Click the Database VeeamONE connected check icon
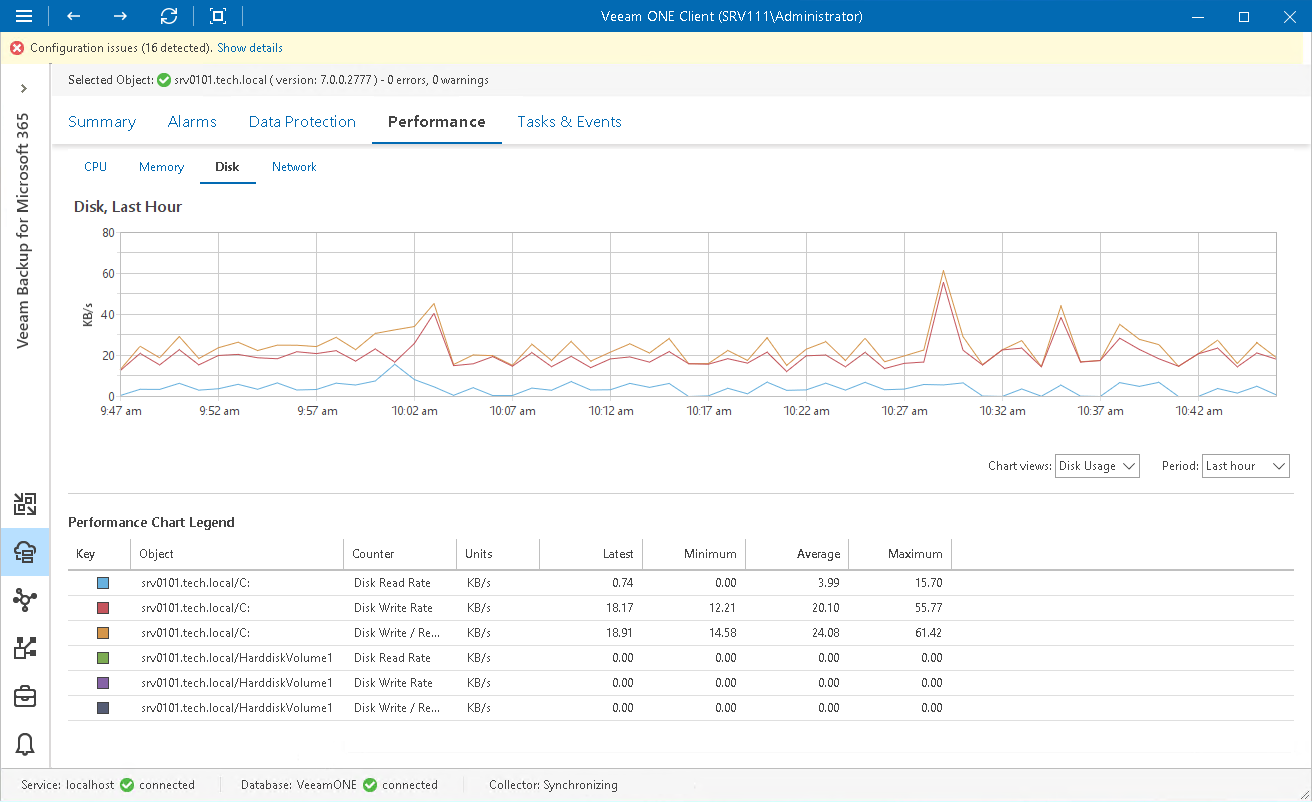 (370, 785)
